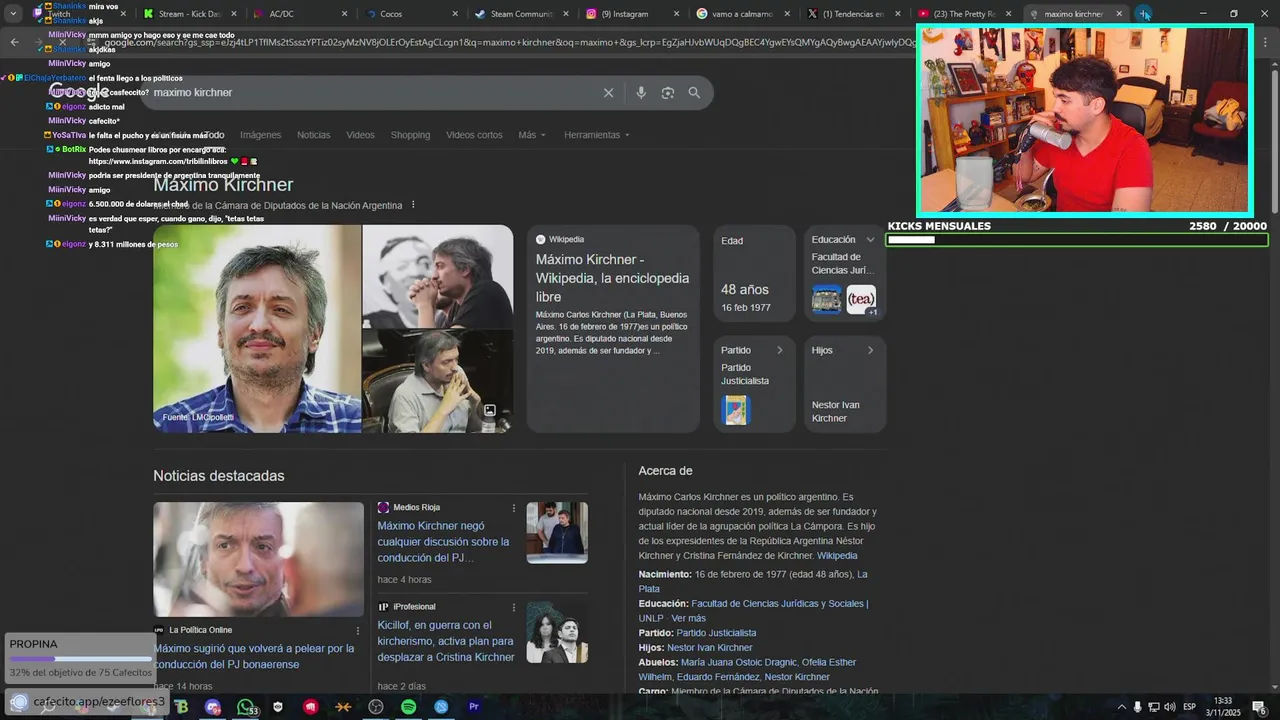Open Adobe Premiere Pro from the taskbar
This screenshot has height=720, width=1280.
click(x=474, y=707)
